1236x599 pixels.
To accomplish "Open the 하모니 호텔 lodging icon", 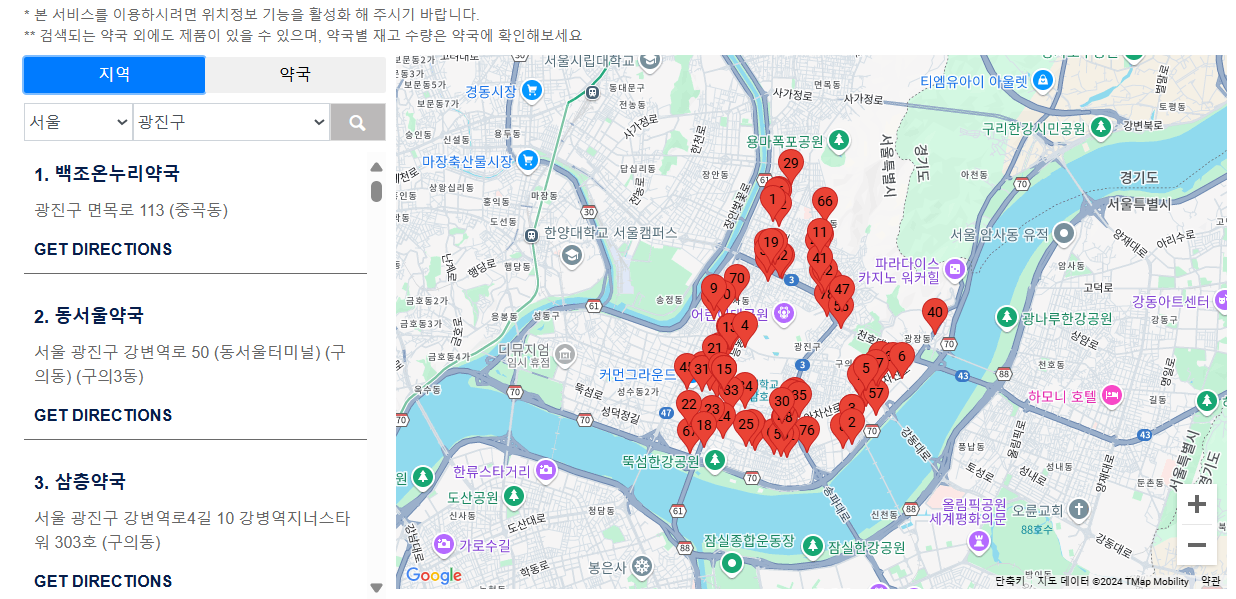I will 1112,396.
